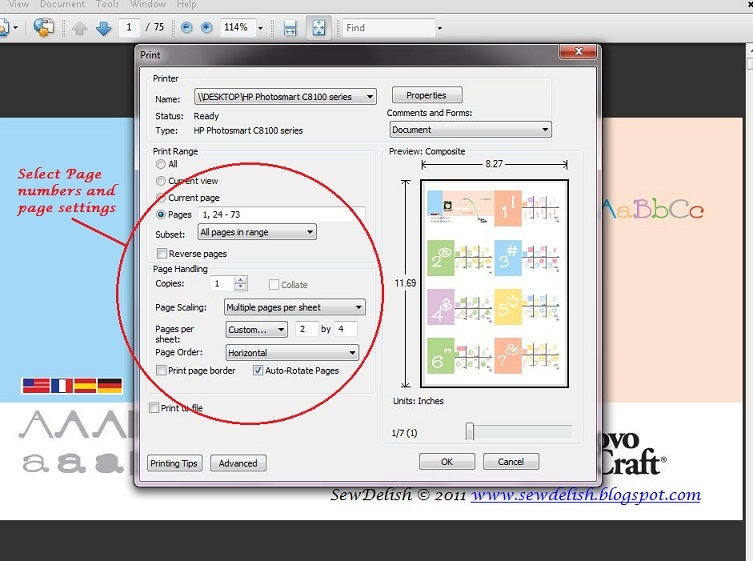Click the German flag icon in document

click(109, 386)
